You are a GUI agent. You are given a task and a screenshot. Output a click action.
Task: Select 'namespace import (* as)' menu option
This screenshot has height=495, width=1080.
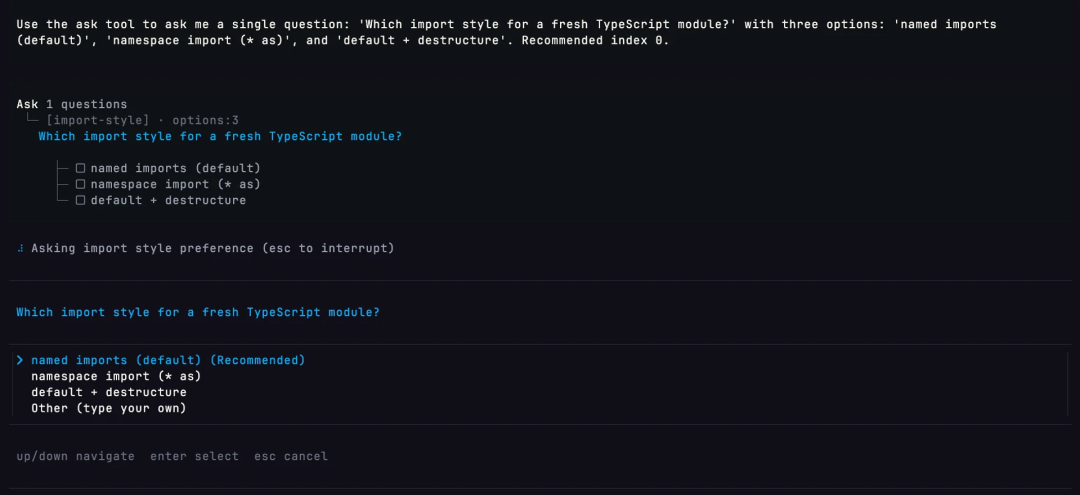tap(116, 377)
